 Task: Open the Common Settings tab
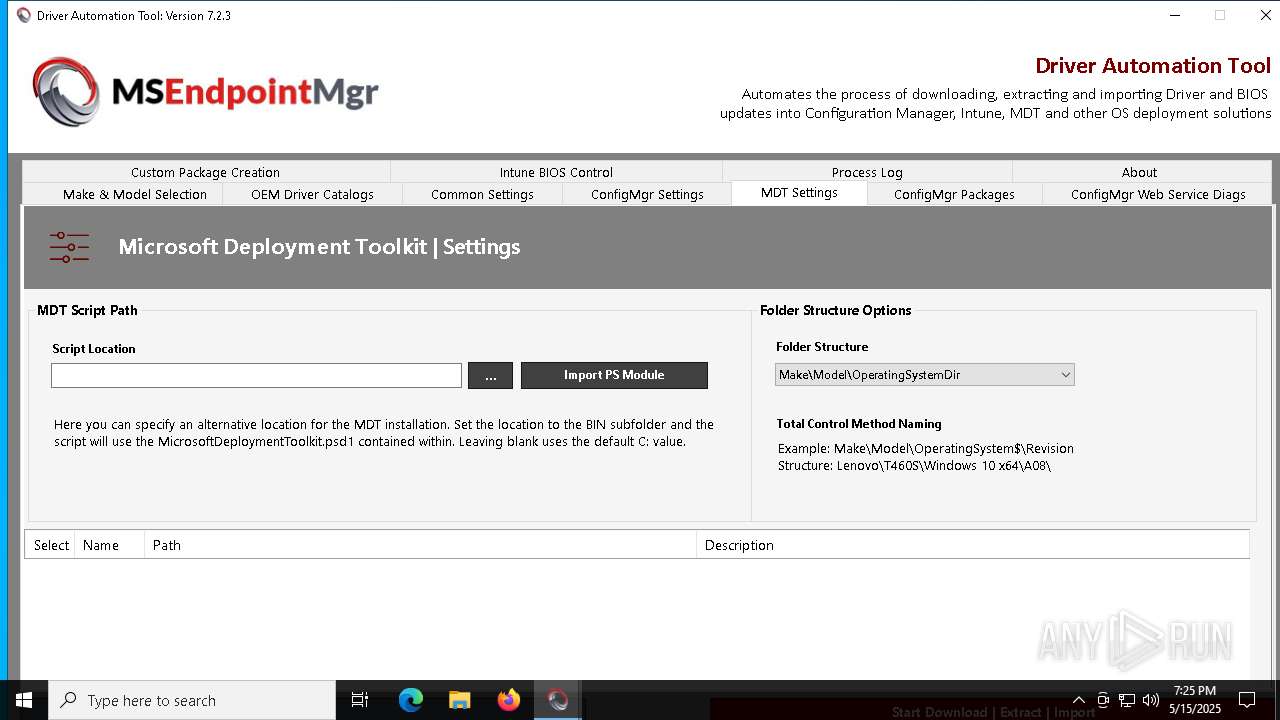(482, 194)
